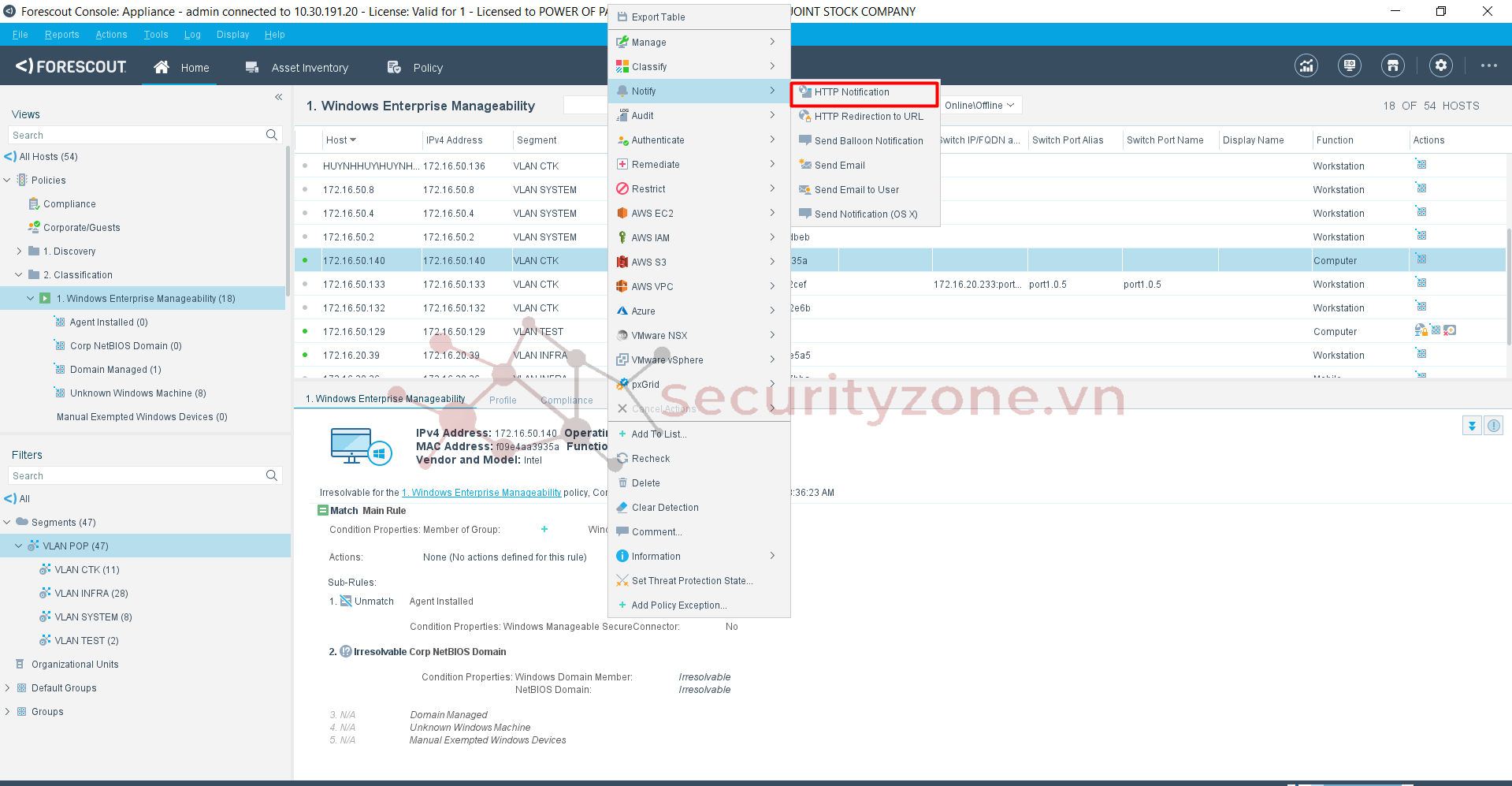Choose Send Balloon Notification
This screenshot has width=1512, height=786.
(x=864, y=140)
